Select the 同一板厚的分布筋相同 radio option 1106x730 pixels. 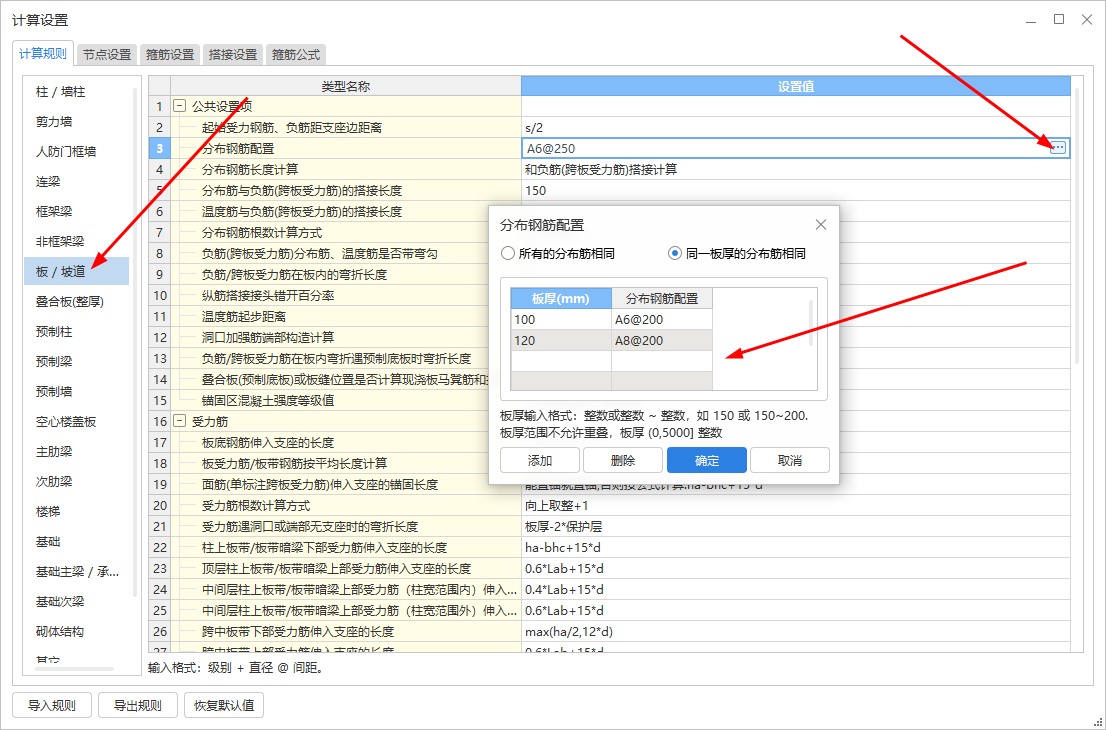(x=736, y=253)
